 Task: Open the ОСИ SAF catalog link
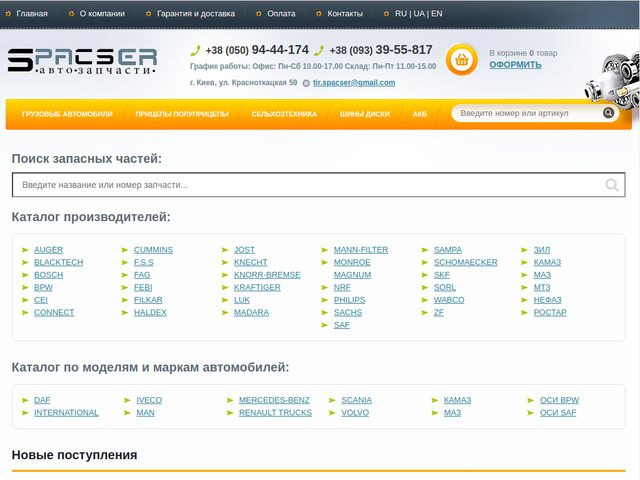558,413
